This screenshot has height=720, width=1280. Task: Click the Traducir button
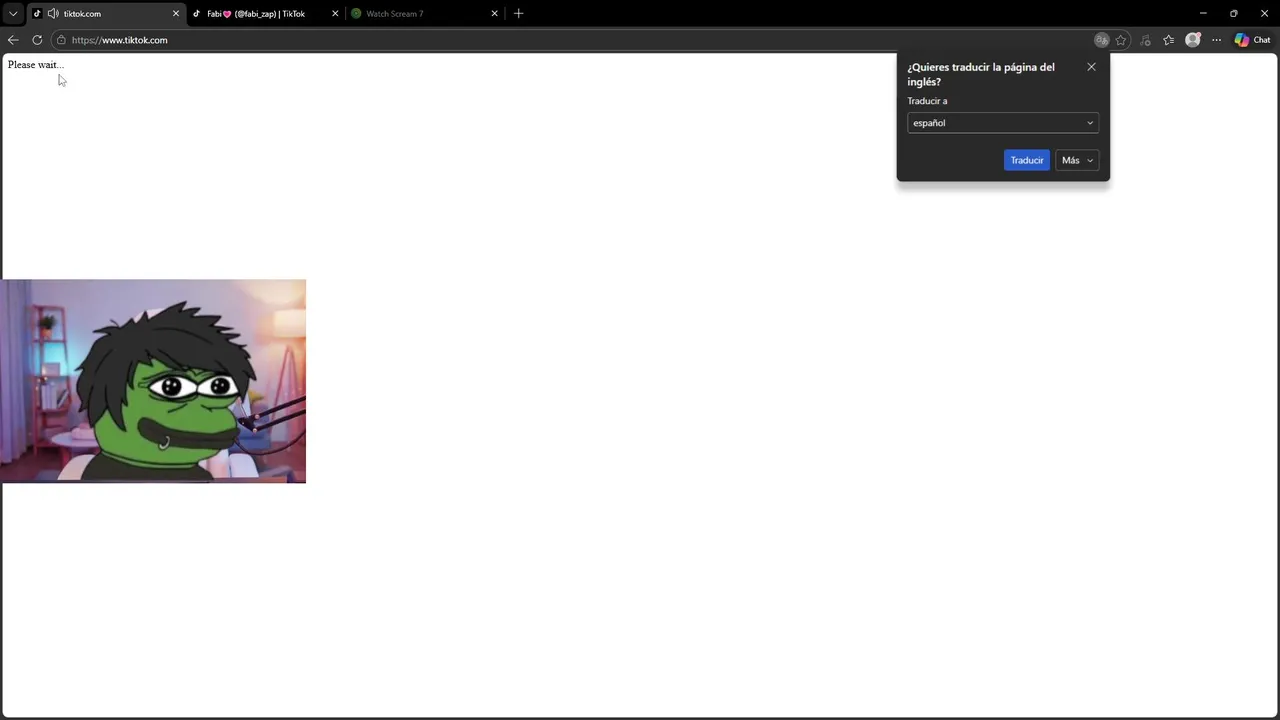[x=1027, y=160]
